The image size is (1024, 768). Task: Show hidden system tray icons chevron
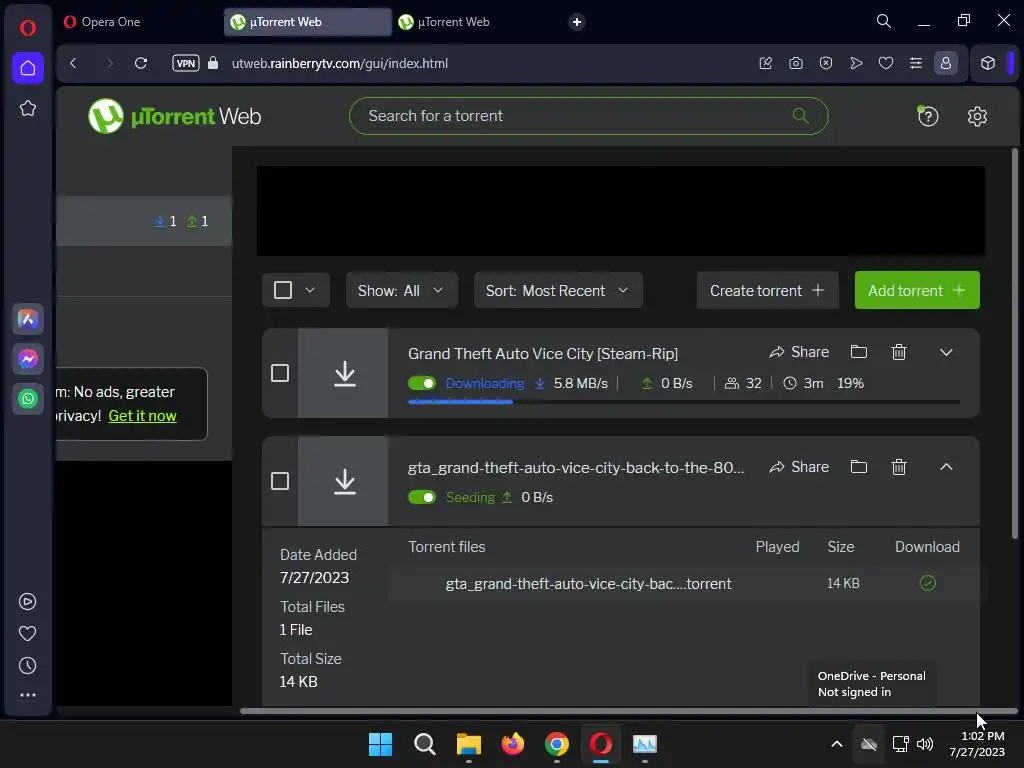837,744
